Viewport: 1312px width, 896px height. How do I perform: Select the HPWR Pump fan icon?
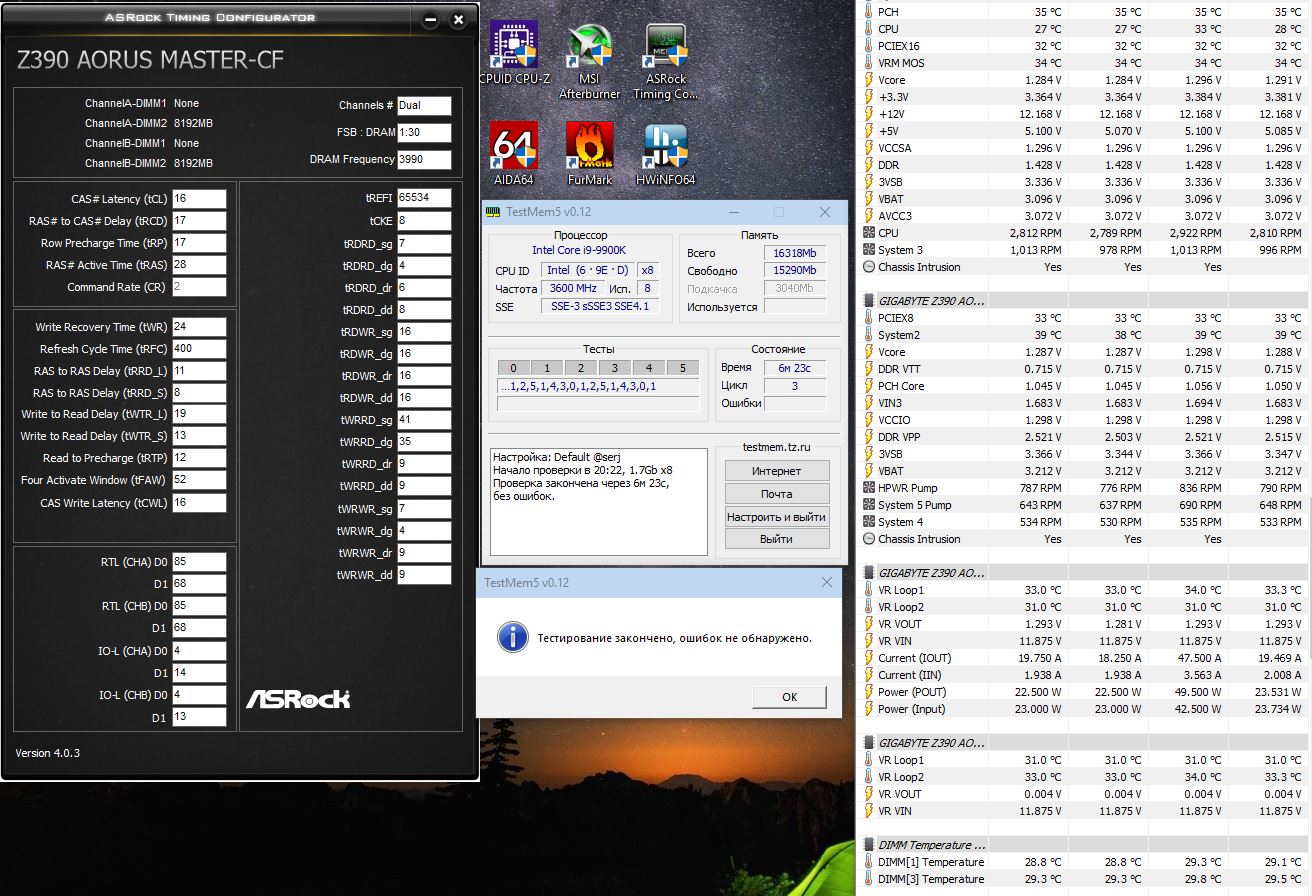pos(868,488)
